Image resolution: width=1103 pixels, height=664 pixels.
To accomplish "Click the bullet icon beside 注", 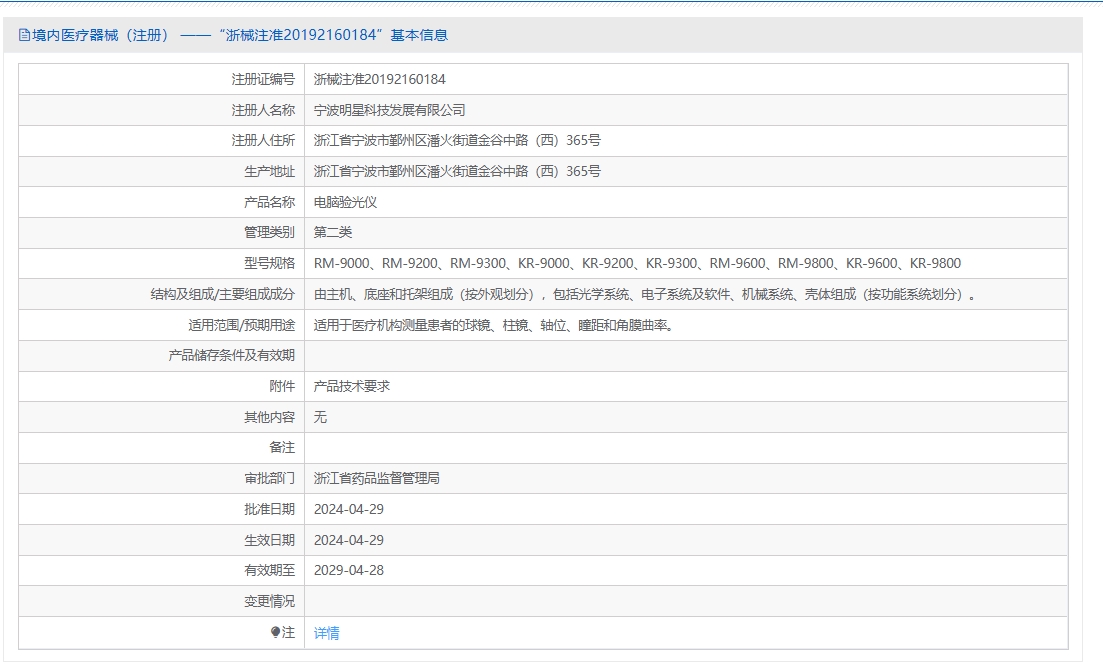I will tap(275, 632).
